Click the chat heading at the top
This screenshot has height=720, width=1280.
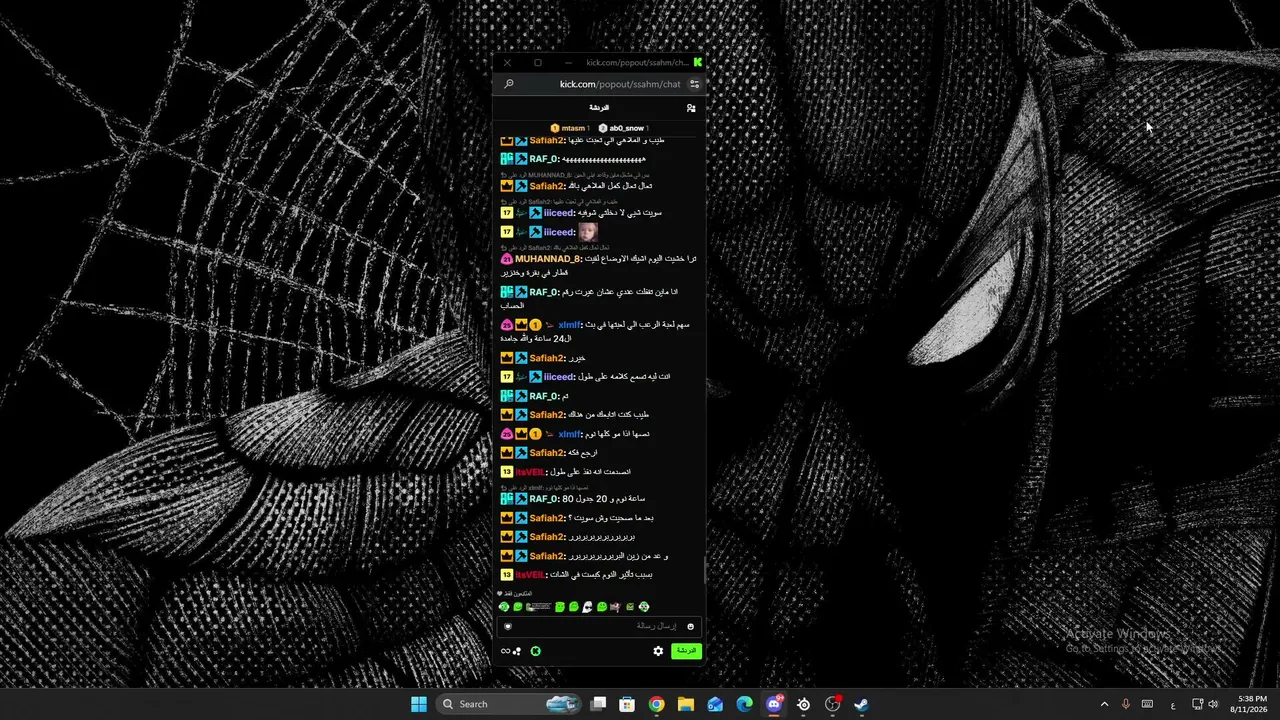(x=599, y=107)
